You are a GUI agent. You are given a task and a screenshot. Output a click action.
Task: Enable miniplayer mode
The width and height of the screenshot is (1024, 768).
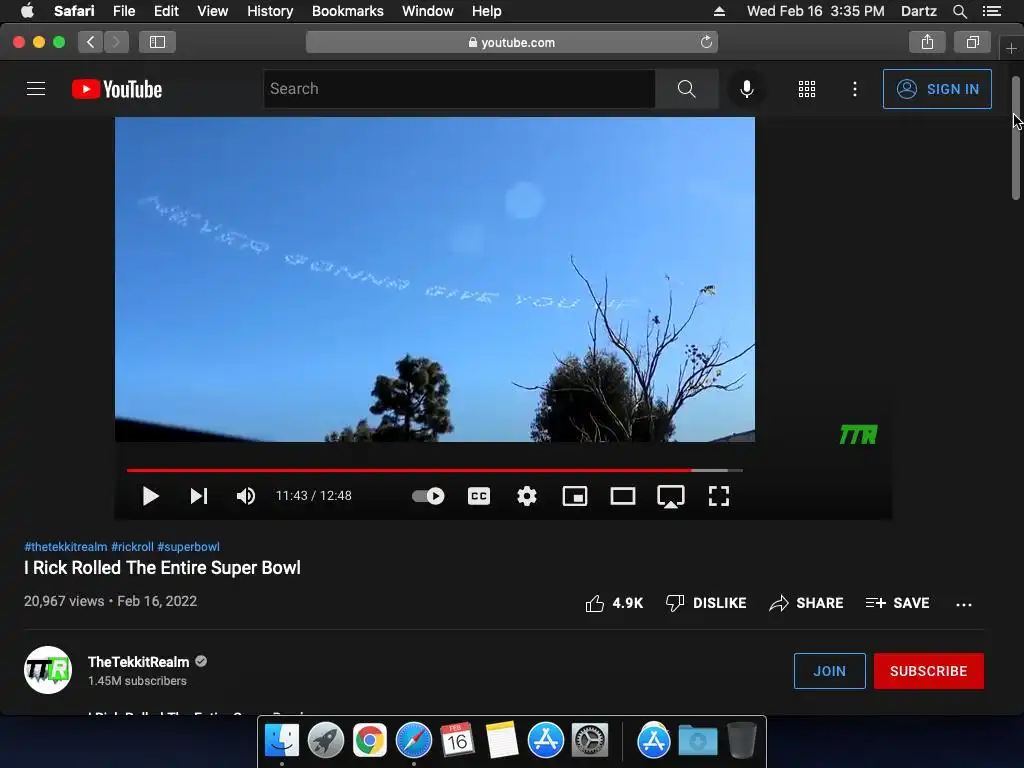(x=575, y=496)
